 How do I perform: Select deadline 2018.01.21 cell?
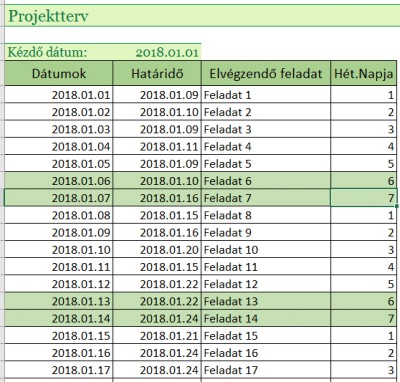click(157, 336)
